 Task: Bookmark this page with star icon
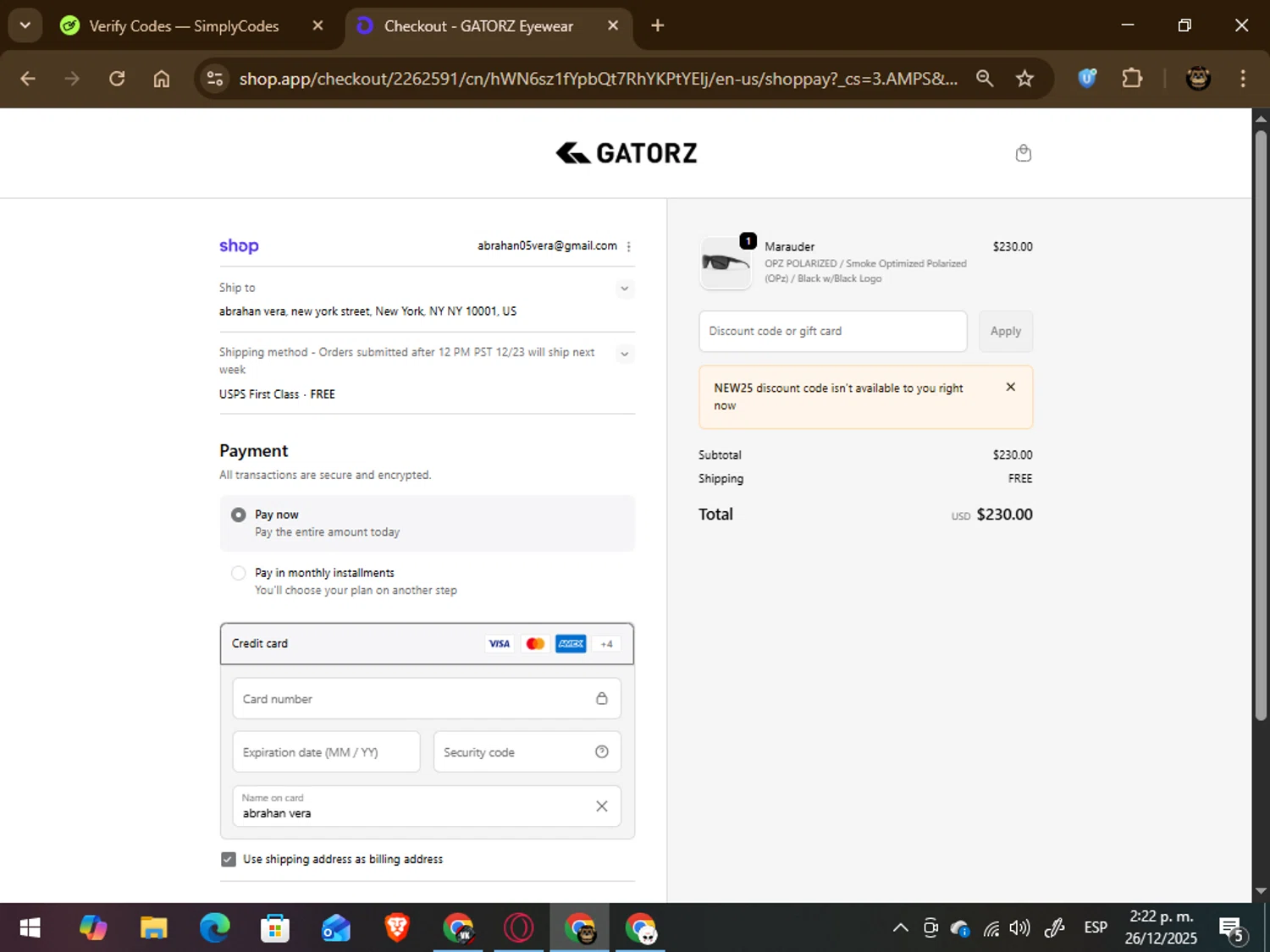click(x=1024, y=79)
